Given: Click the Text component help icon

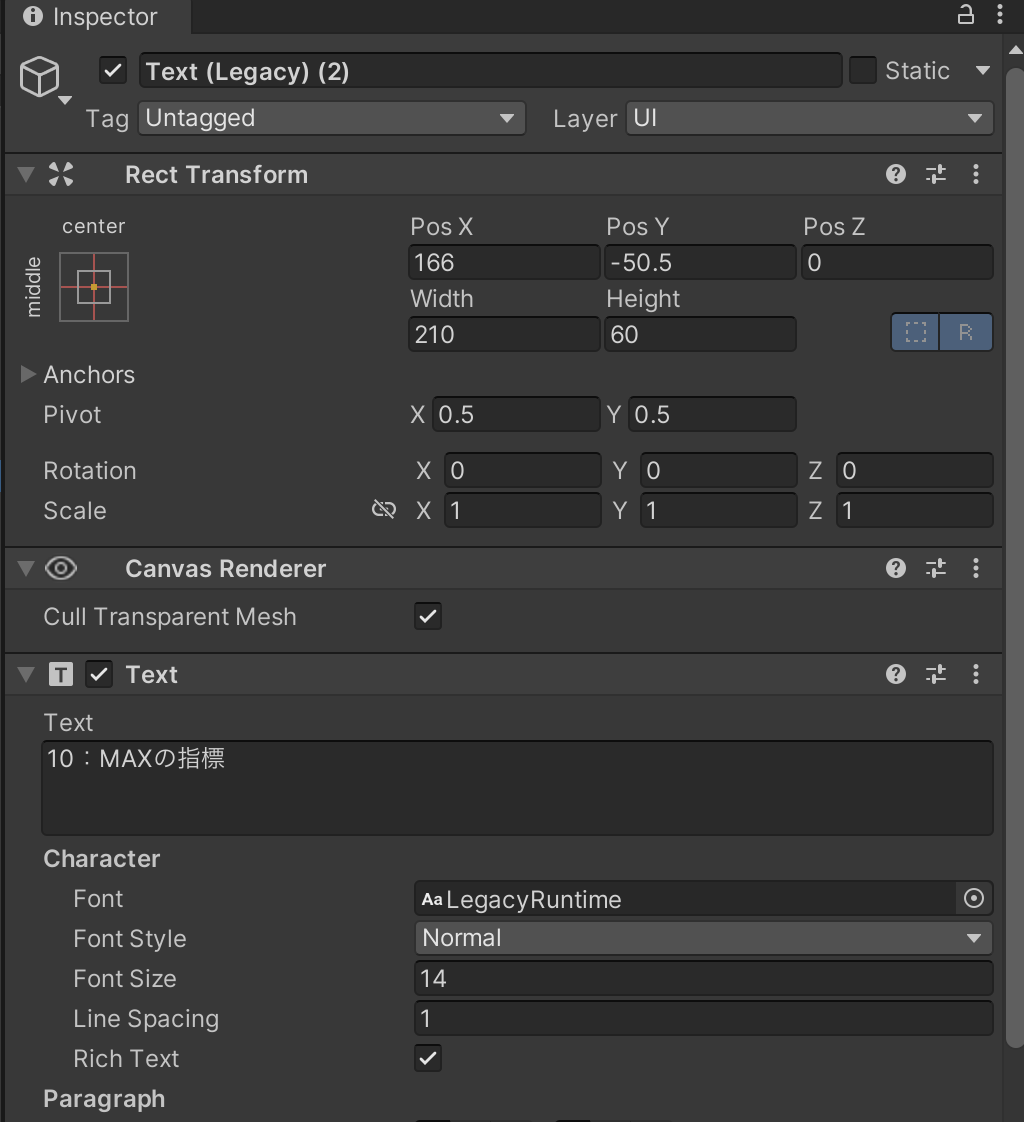Looking at the screenshot, I should [895, 674].
